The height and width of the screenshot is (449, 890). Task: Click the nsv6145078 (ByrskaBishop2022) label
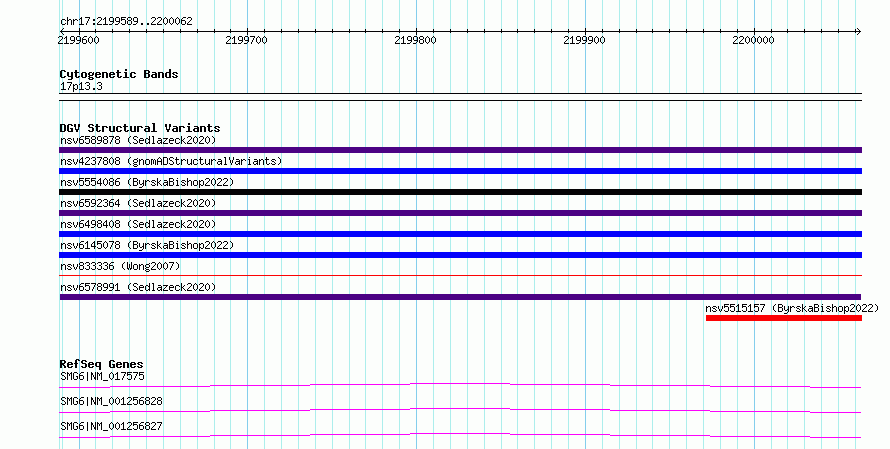click(147, 245)
